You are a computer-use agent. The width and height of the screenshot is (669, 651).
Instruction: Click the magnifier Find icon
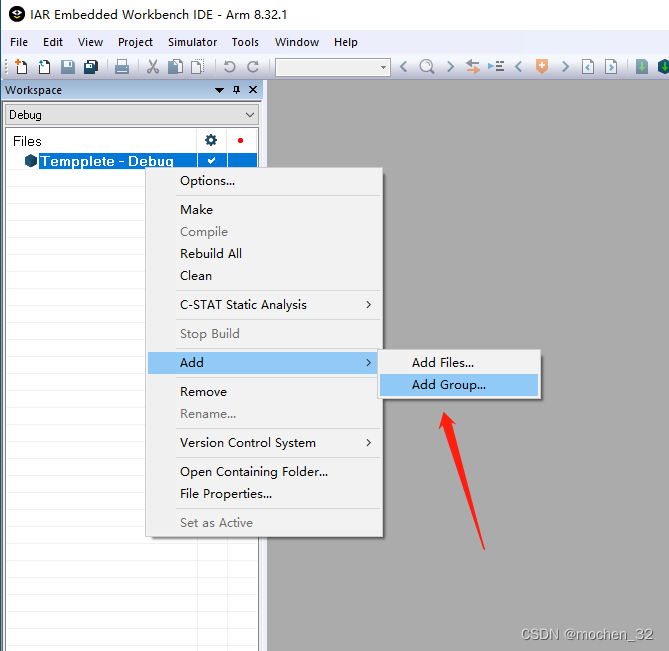427,67
